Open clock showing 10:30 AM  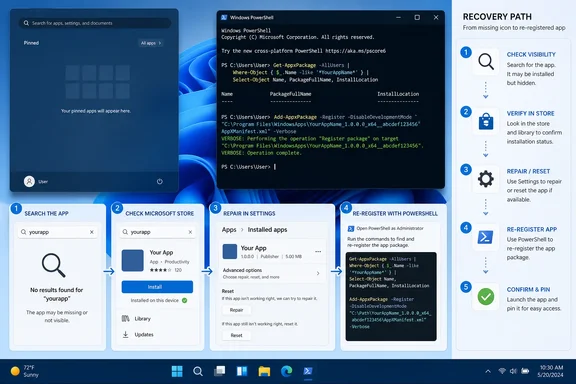(551, 367)
